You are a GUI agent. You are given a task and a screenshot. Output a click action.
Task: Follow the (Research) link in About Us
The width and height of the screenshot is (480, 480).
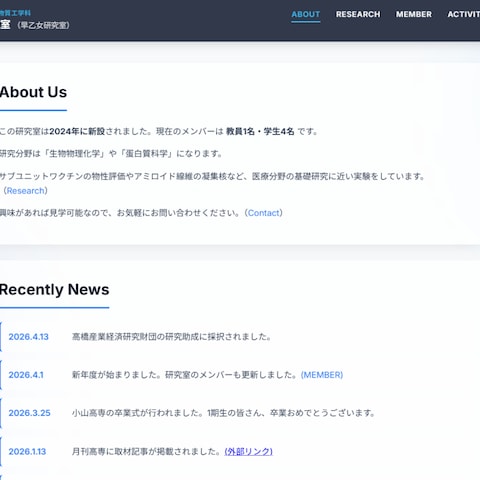(x=25, y=191)
